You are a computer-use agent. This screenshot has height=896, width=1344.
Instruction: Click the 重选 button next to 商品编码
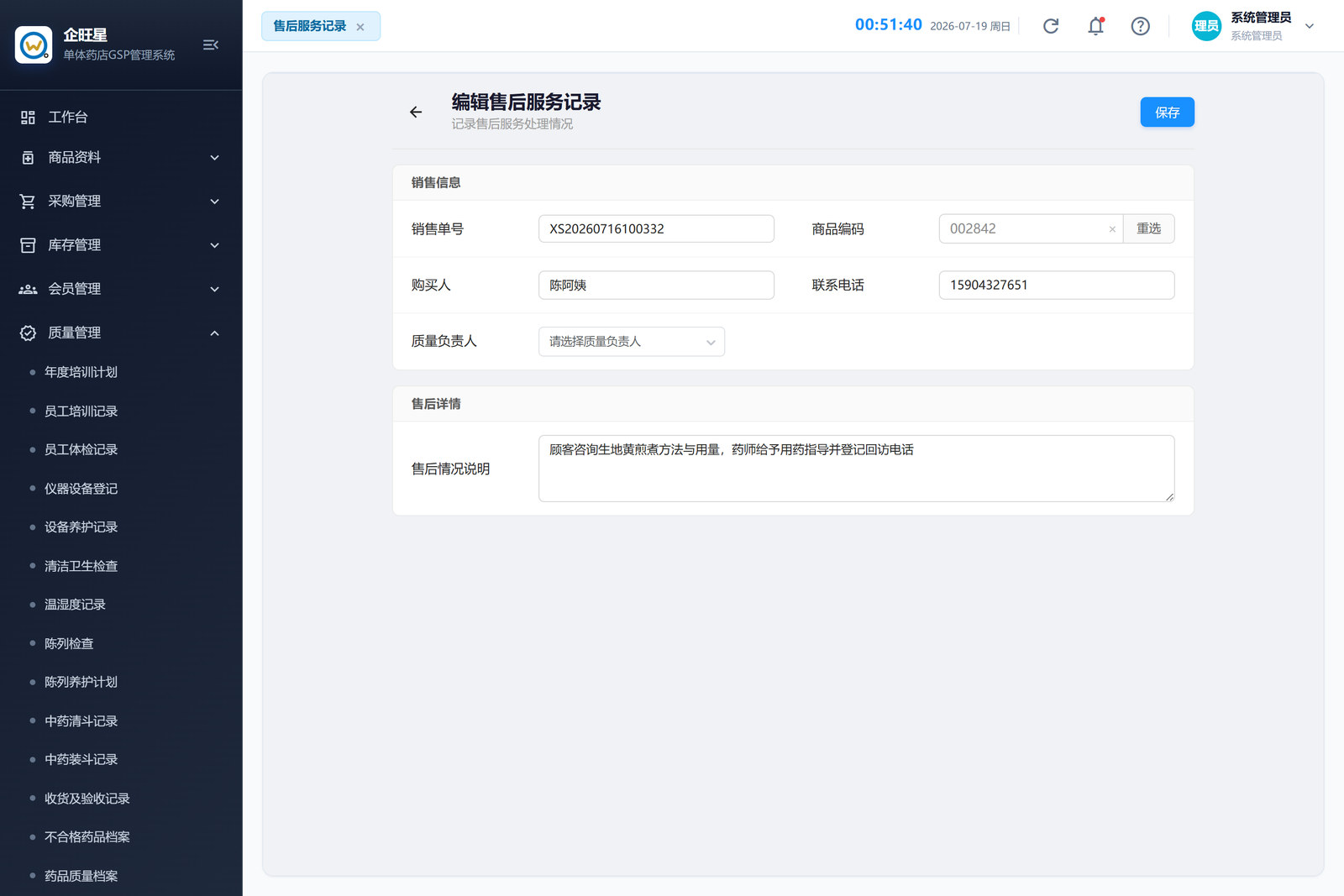coord(1148,229)
